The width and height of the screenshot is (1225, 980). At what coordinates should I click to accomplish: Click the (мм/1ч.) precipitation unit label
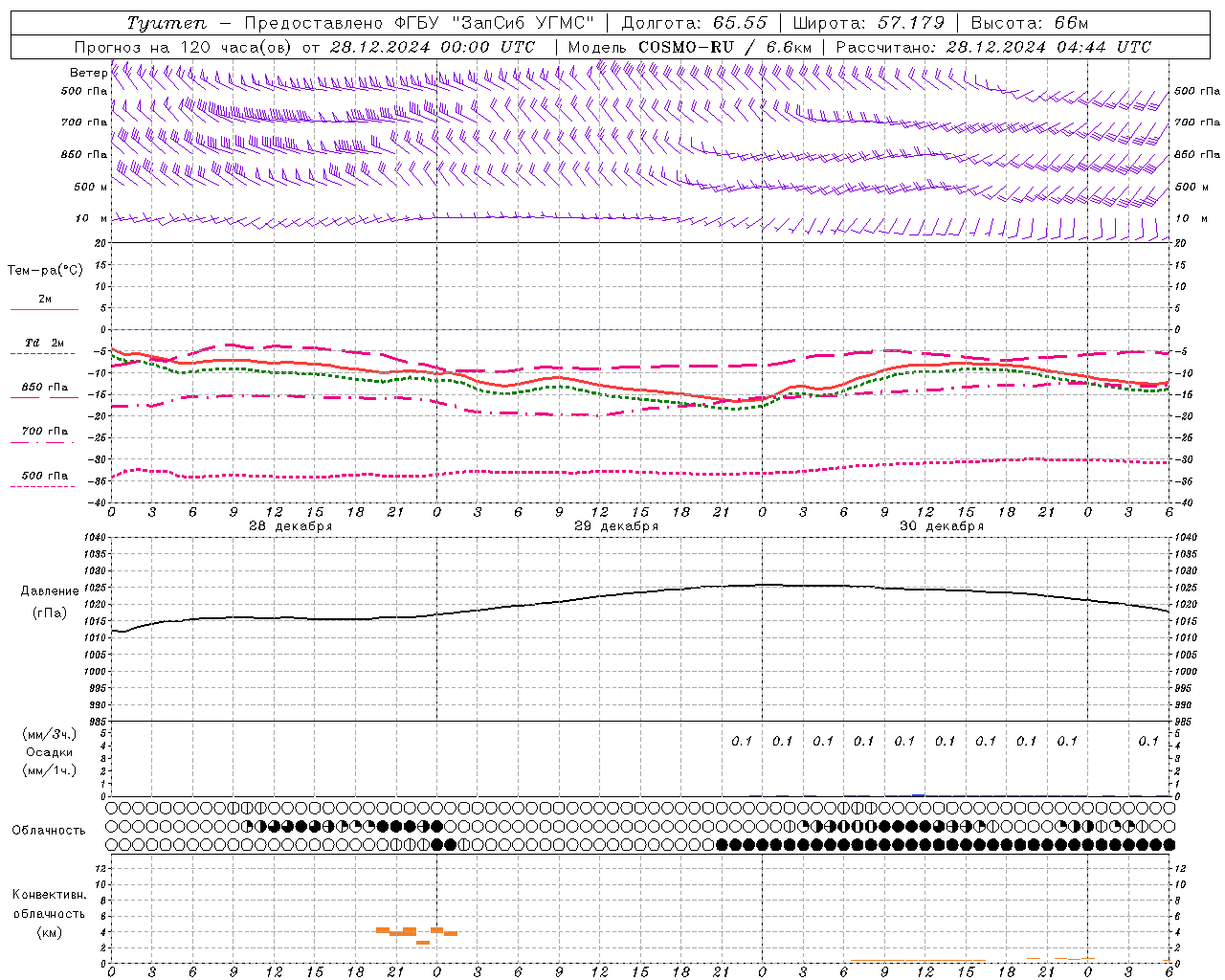pyautogui.click(x=50, y=770)
